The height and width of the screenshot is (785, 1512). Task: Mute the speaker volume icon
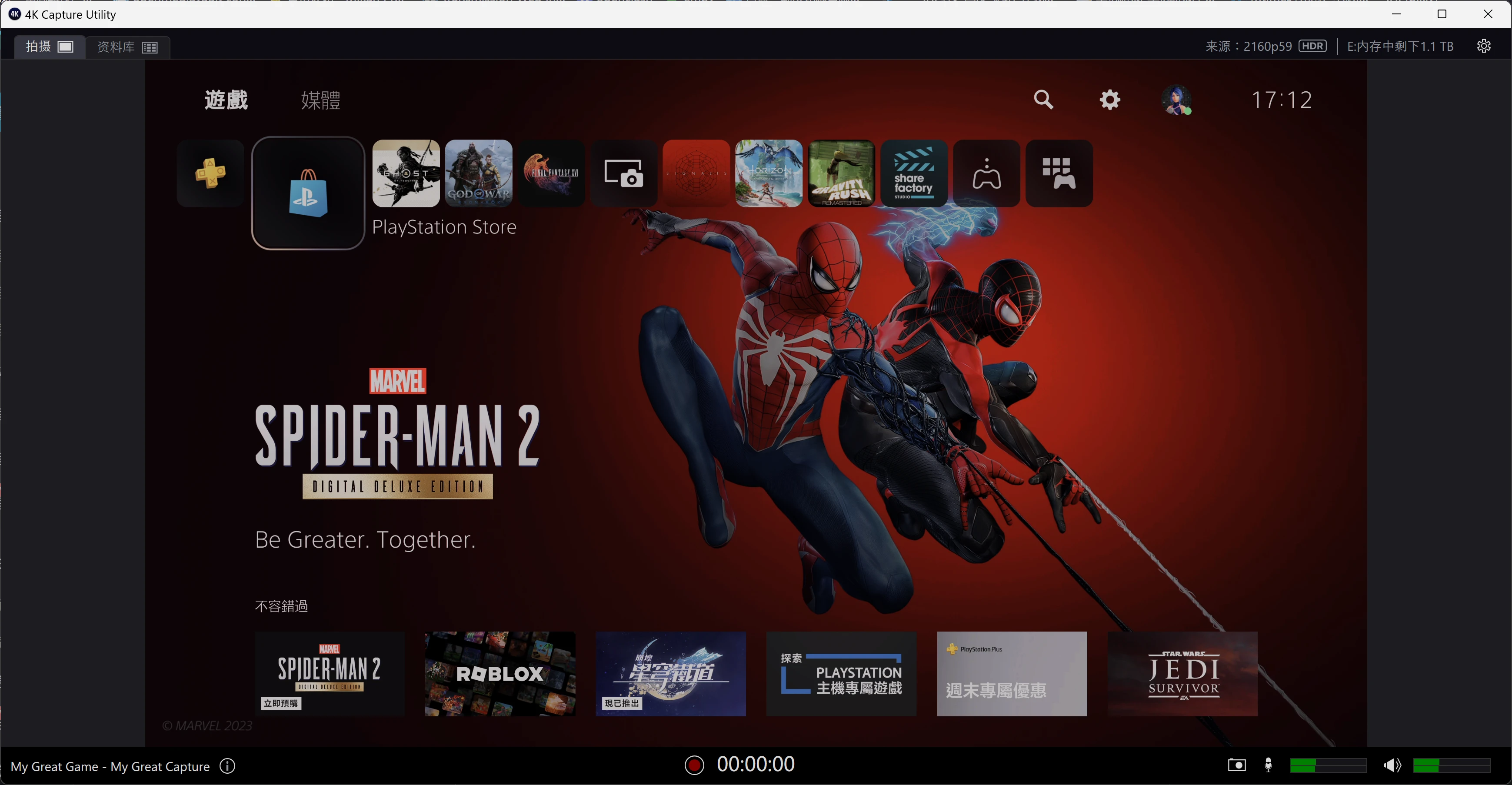click(x=1392, y=765)
